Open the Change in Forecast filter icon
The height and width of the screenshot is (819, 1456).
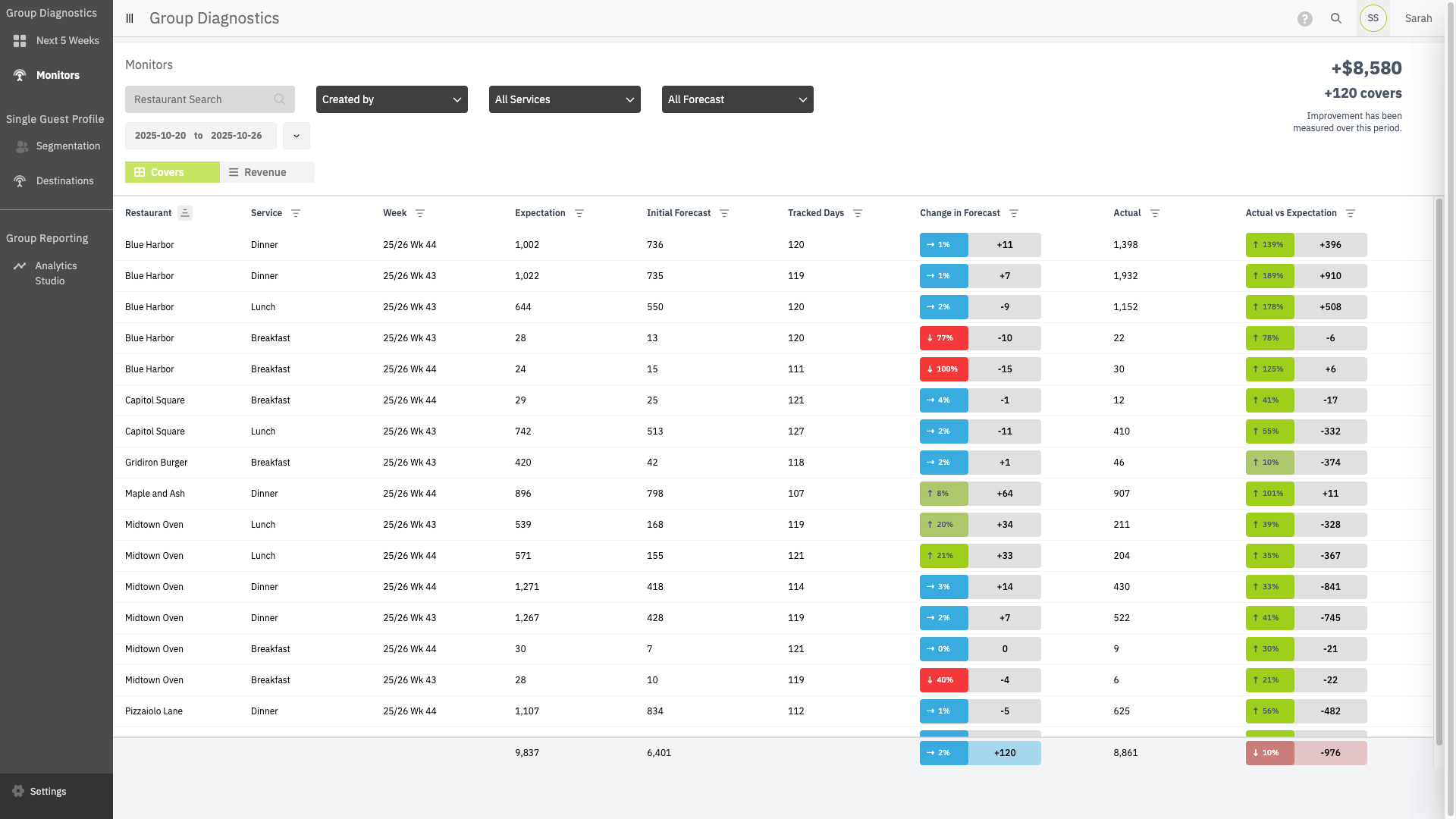click(x=1014, y=213)
